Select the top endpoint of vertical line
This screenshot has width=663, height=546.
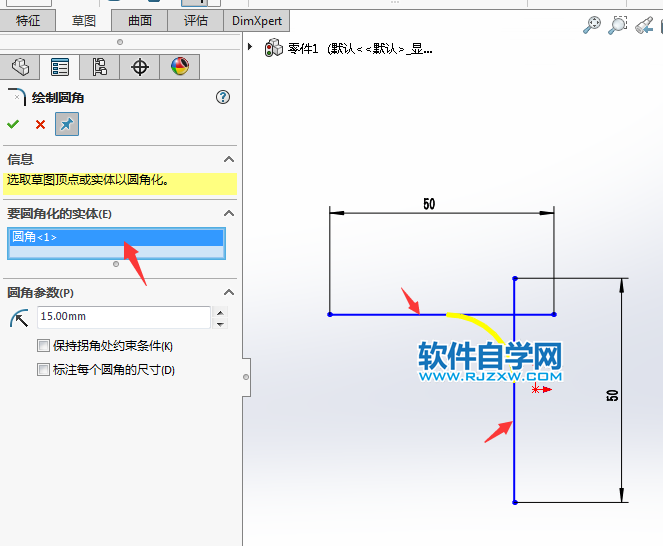pyautogui.click(x=515, y=278)
